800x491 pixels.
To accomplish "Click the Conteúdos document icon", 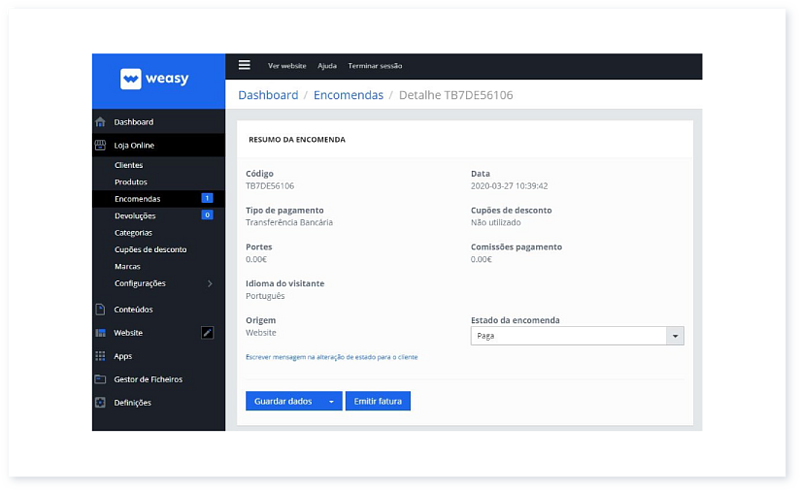I will pyautogui.click(x=101, y=309).
